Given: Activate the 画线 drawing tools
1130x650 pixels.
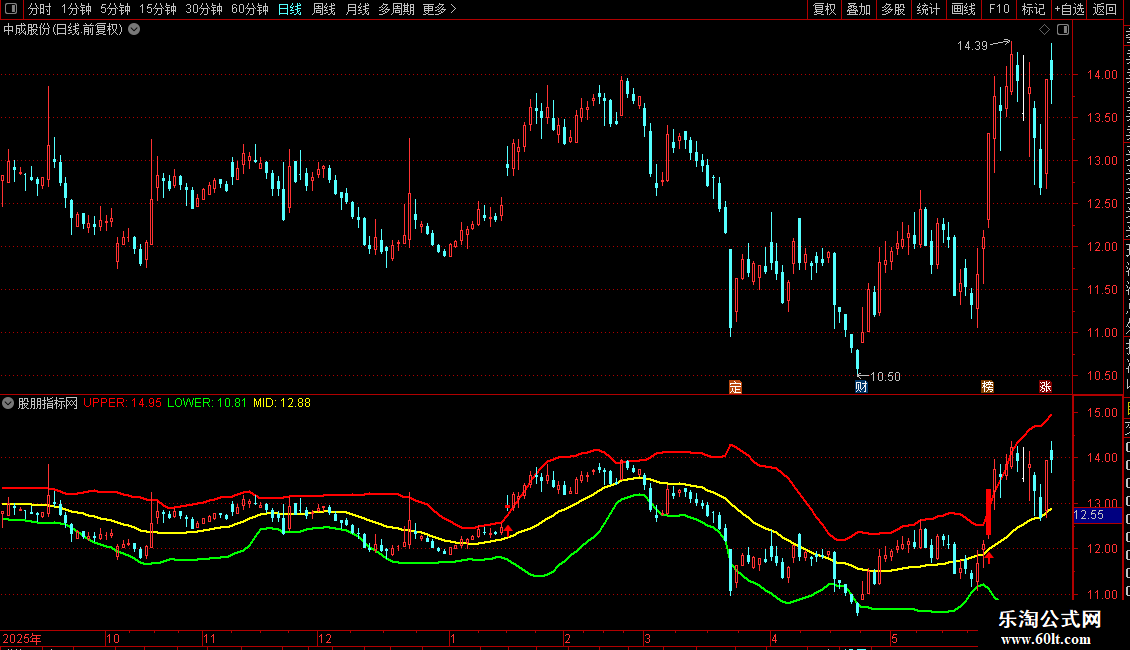Looking at the screenshot, I should (964, 9).
